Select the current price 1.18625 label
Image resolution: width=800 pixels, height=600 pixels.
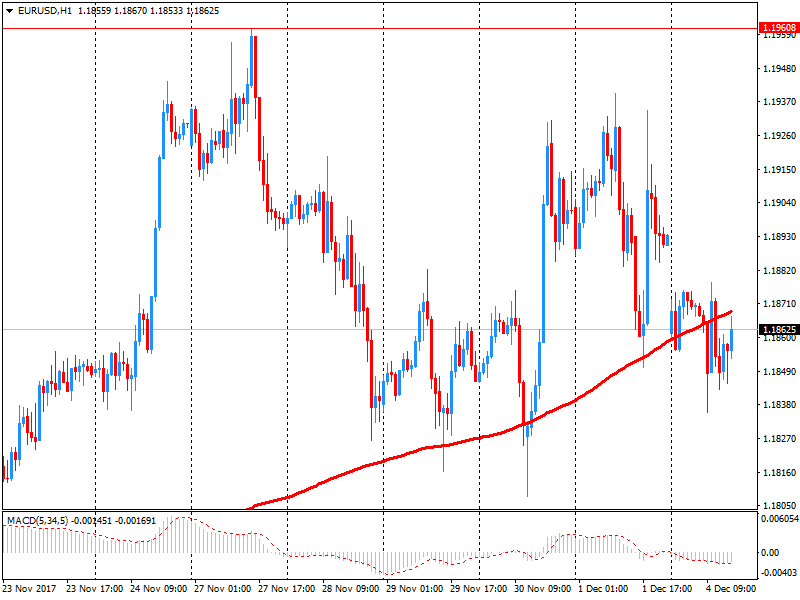point(779,330)
